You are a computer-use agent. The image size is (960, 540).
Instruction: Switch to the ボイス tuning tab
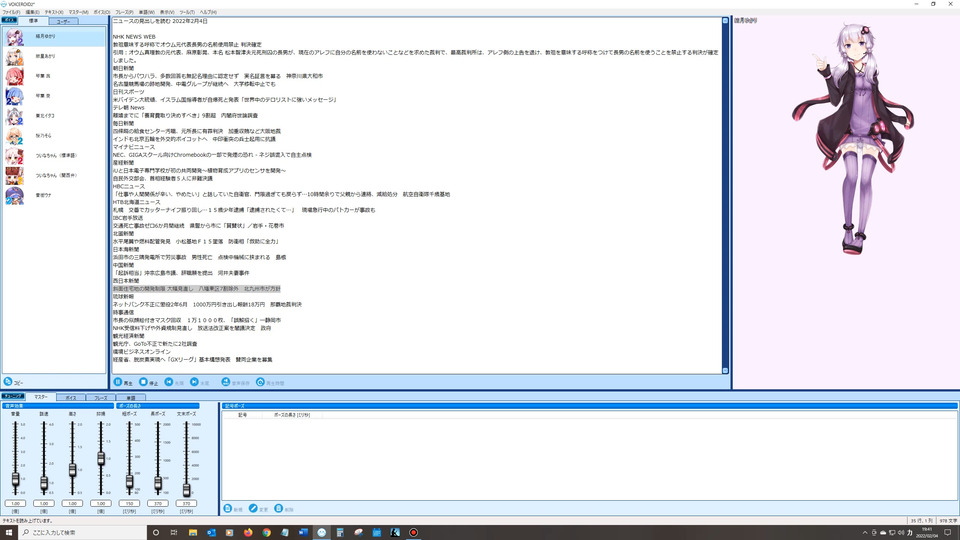pyautogui.click(x=71, y=398)
